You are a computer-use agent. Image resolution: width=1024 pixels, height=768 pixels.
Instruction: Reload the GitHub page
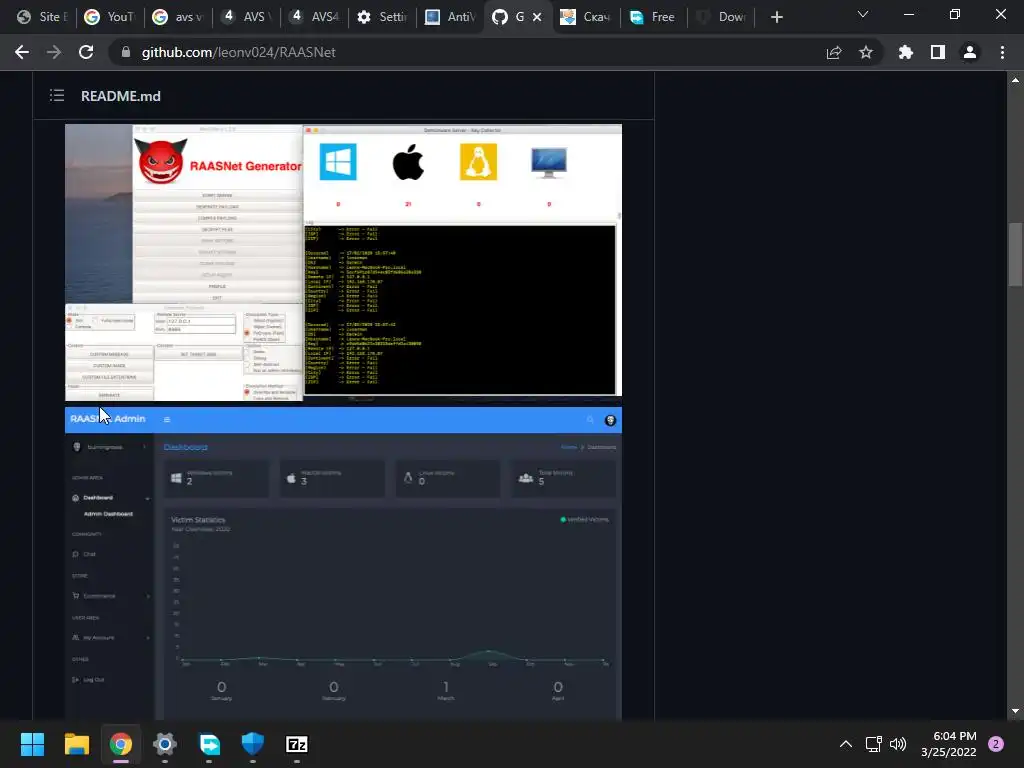[86, 52]
